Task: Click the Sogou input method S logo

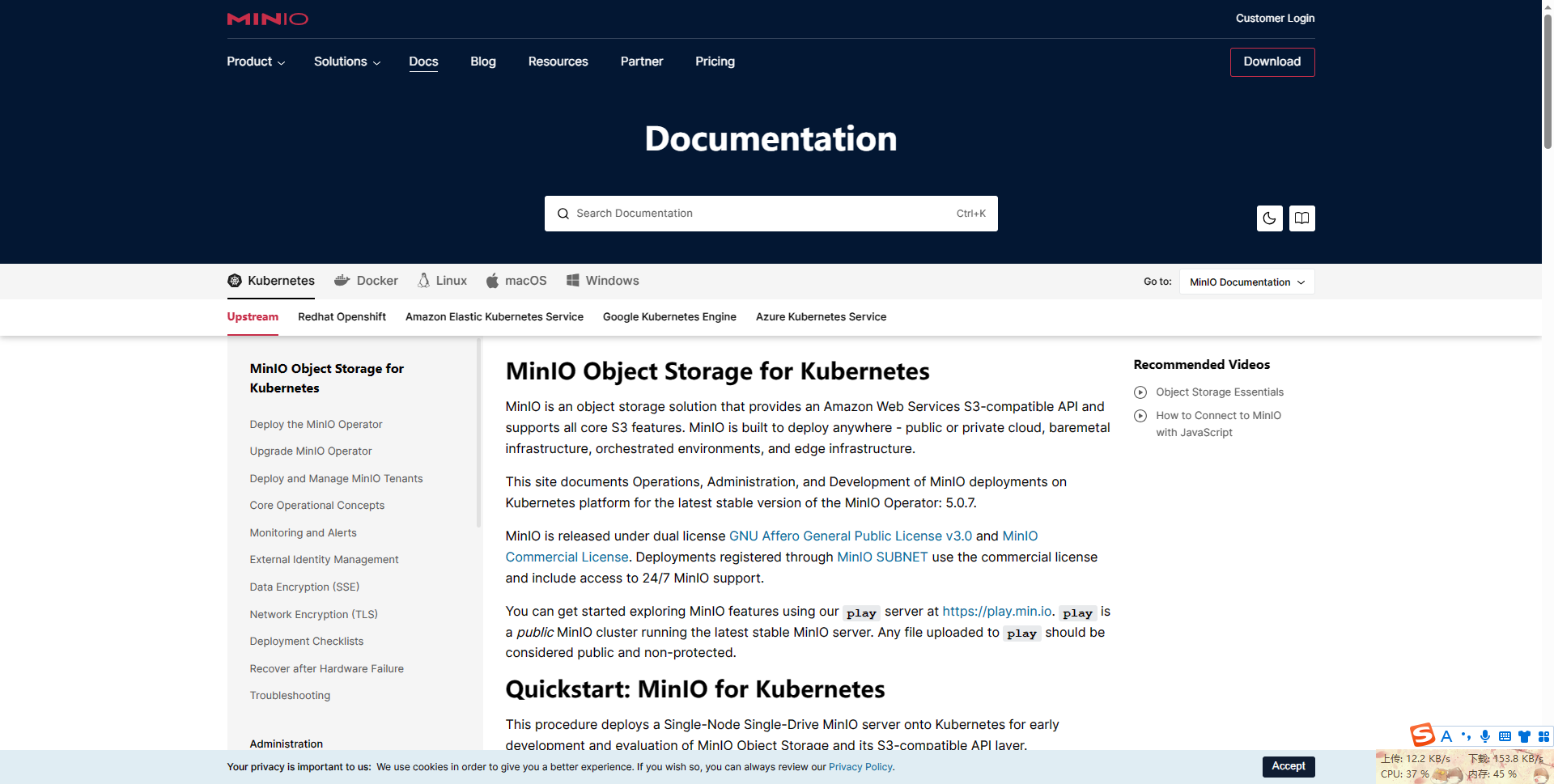Action: [x=1422, y=735]
